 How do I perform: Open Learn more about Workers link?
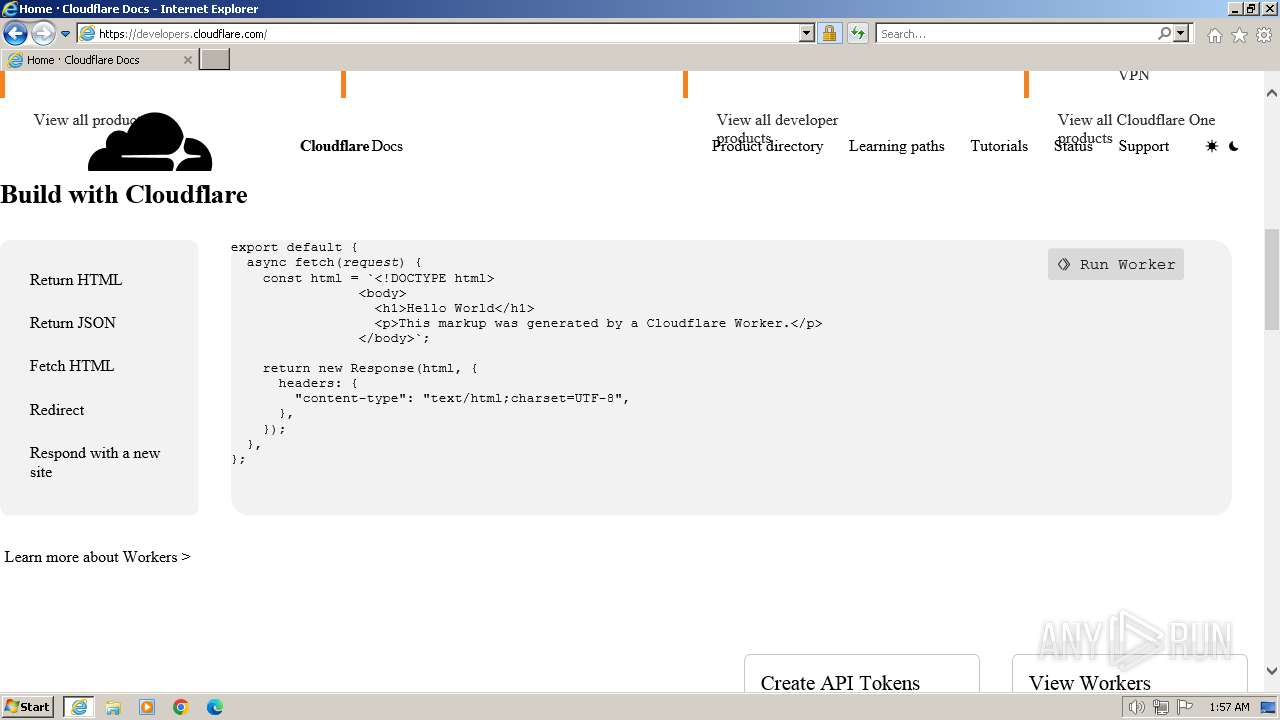coord(97,557)
